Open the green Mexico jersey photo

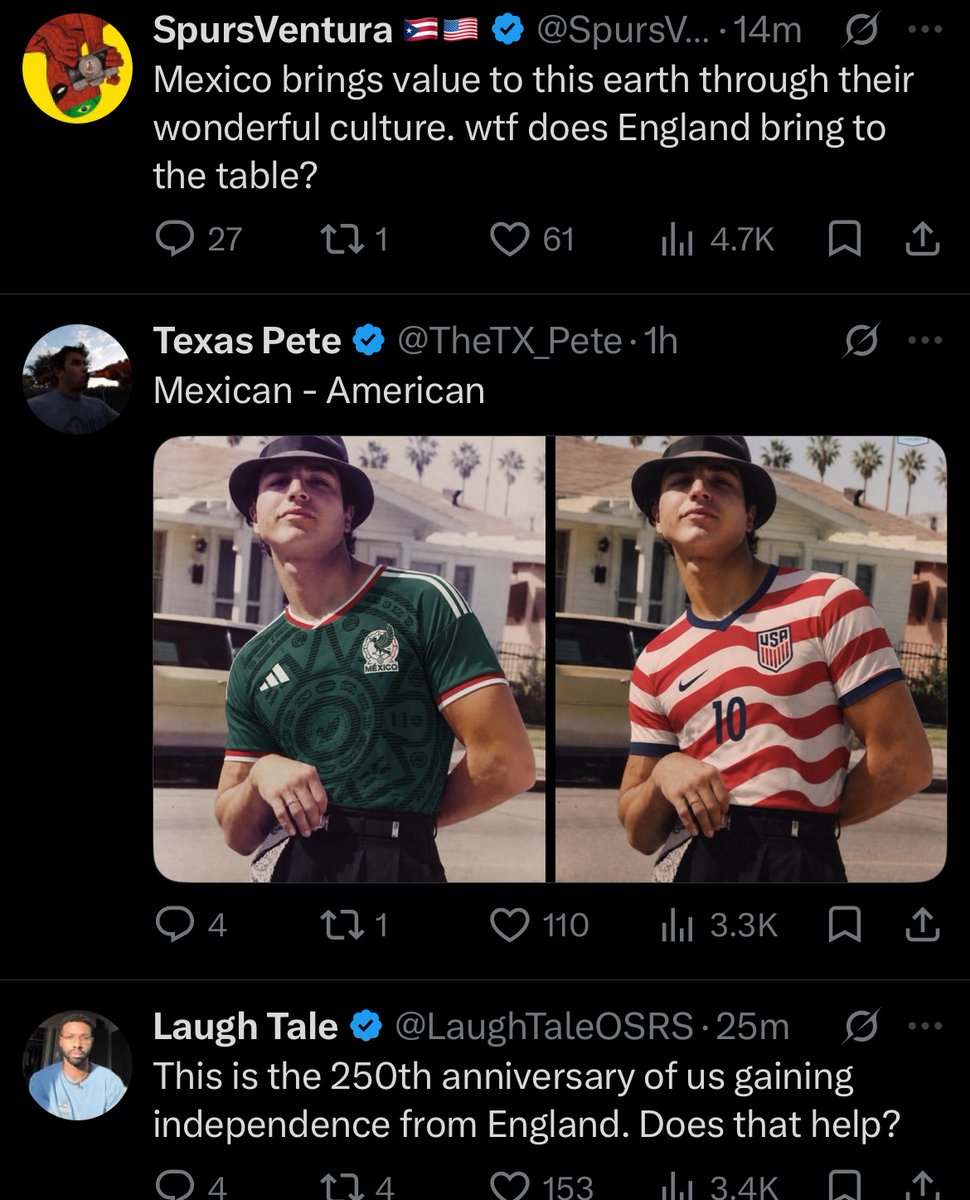tap(348, 659)
